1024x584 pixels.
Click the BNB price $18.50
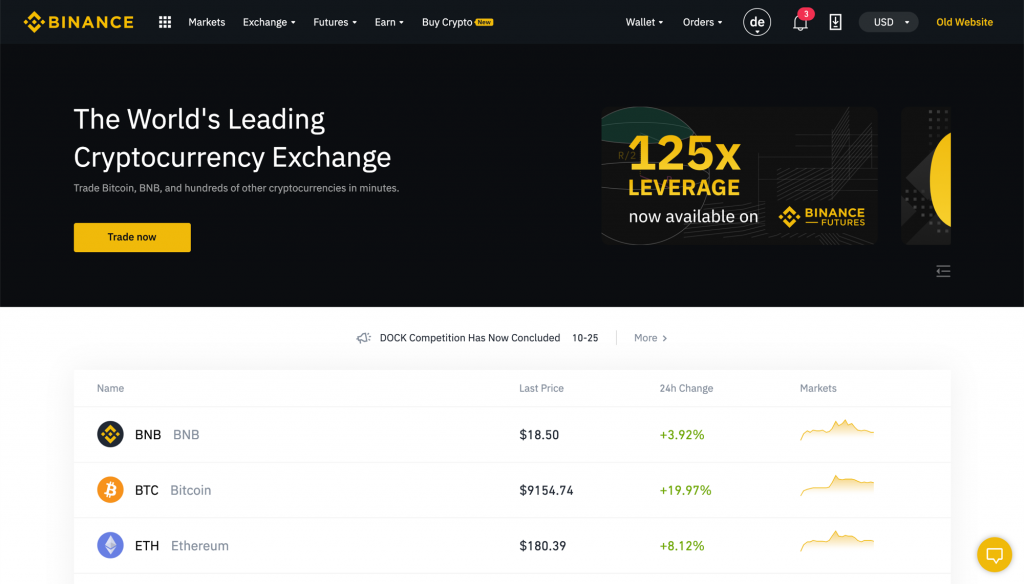point(539,434)
